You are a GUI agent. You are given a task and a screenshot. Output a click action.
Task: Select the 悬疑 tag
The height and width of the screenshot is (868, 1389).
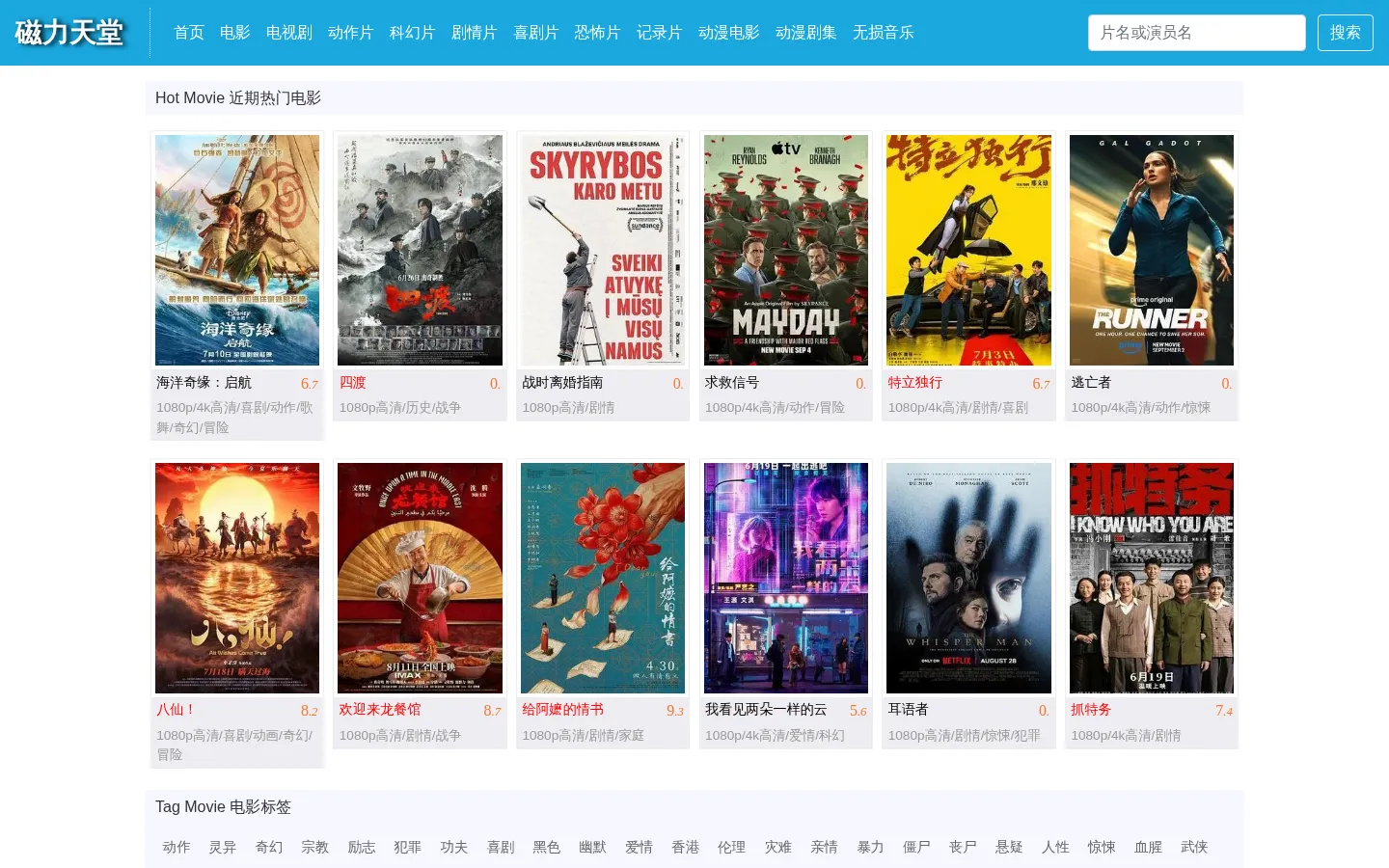tap(1010, 847)
